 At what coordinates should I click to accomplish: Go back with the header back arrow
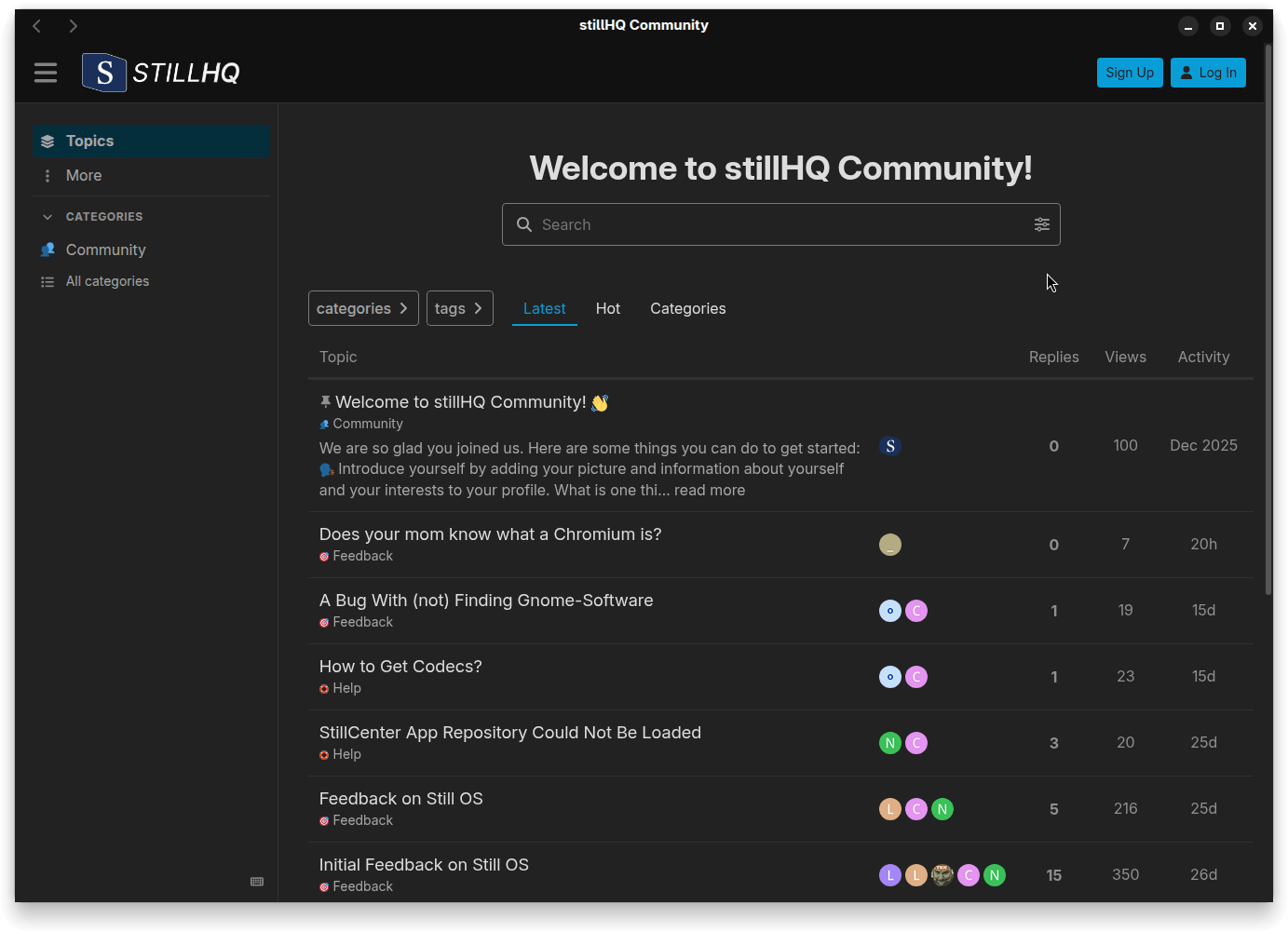tap(37, 26)
